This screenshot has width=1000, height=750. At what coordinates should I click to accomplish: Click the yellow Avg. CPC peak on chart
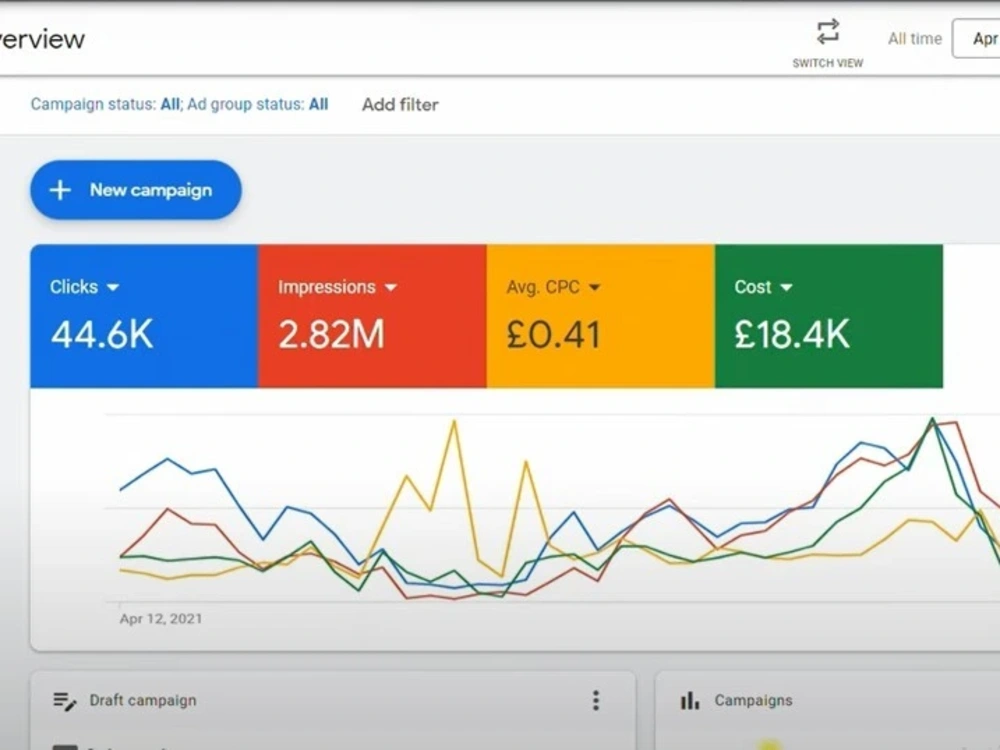click(x=454, y=421)
